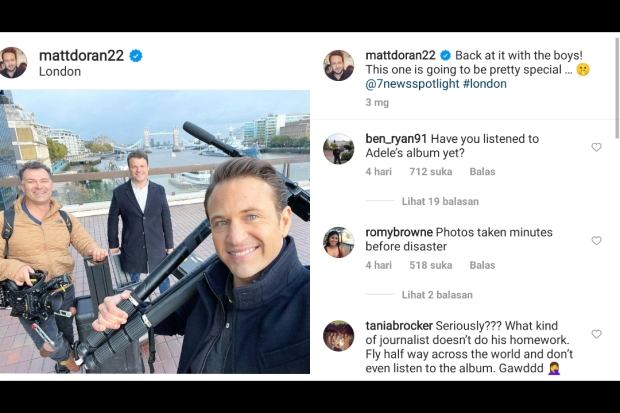Expand 'Lihat 19 balasan' replies

tap(440, 201)
